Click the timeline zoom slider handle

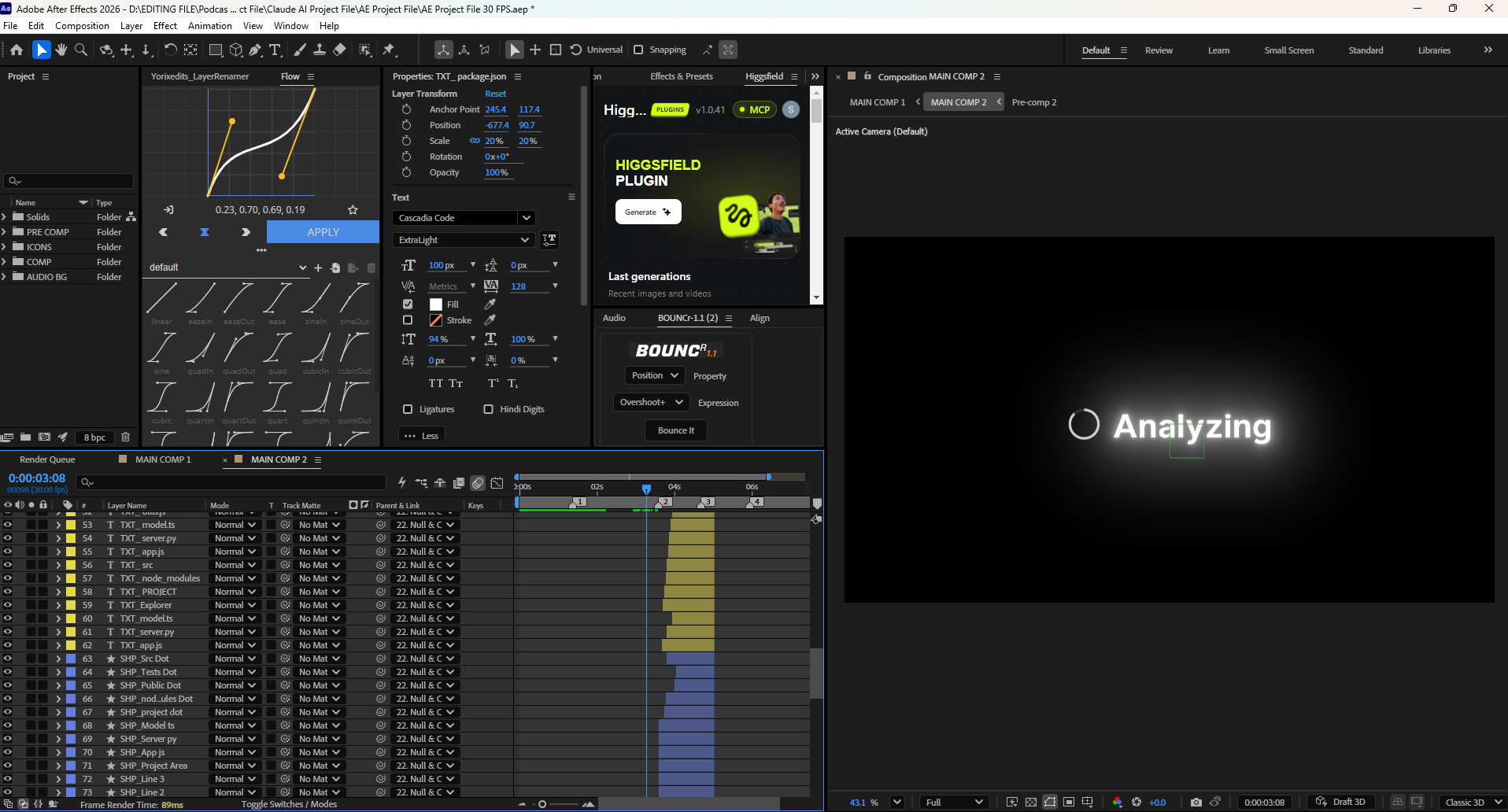542,804
